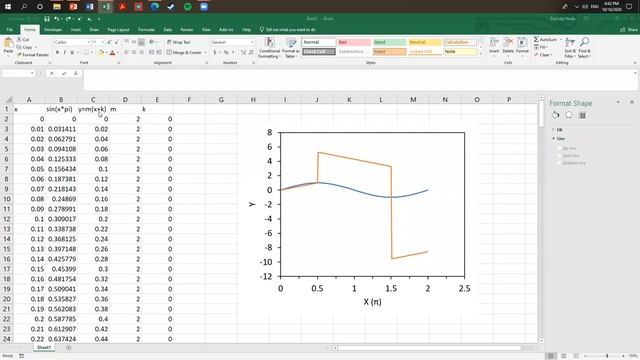Collapse the Line section
Image resolution: width=640 pixels, height=360 pixels.
pyautogui.click(x=558, y=139)
